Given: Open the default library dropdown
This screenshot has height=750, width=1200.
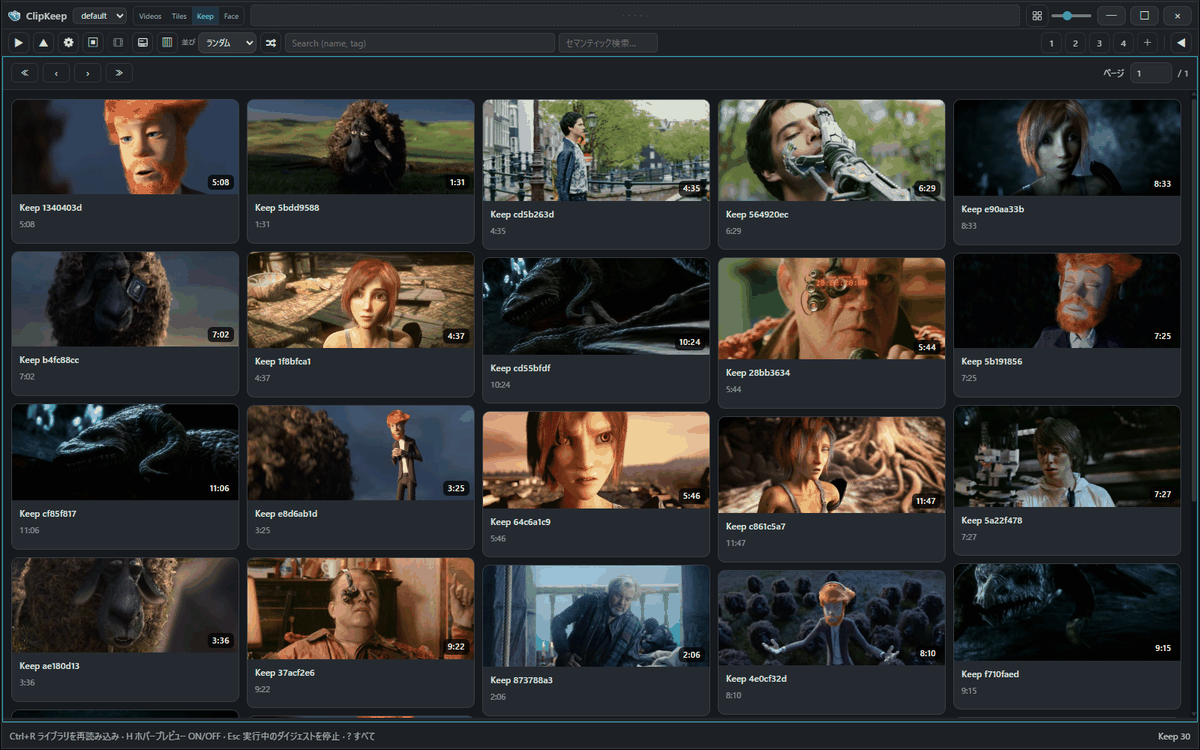Looking at the screenshot, I should click(100, 16).
